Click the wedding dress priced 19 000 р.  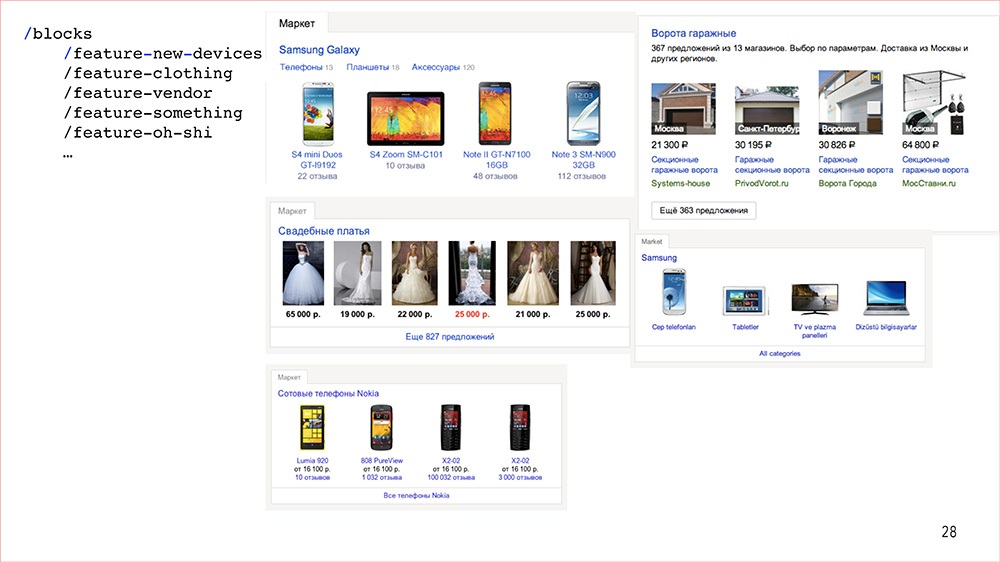point(357,273)
